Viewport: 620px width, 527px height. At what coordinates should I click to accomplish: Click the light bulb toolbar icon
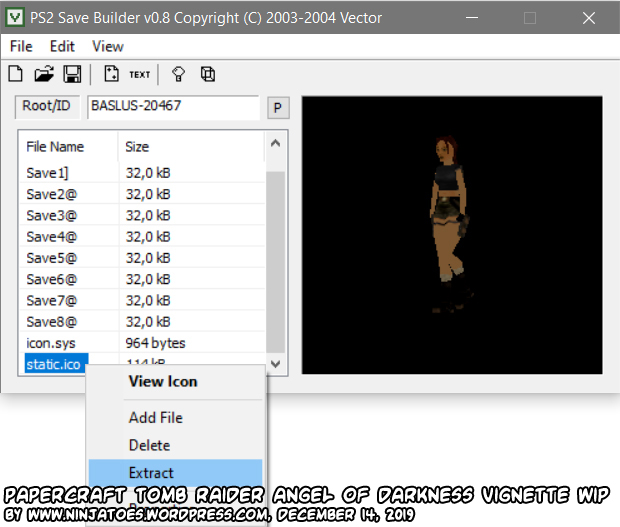click(178, 74)
